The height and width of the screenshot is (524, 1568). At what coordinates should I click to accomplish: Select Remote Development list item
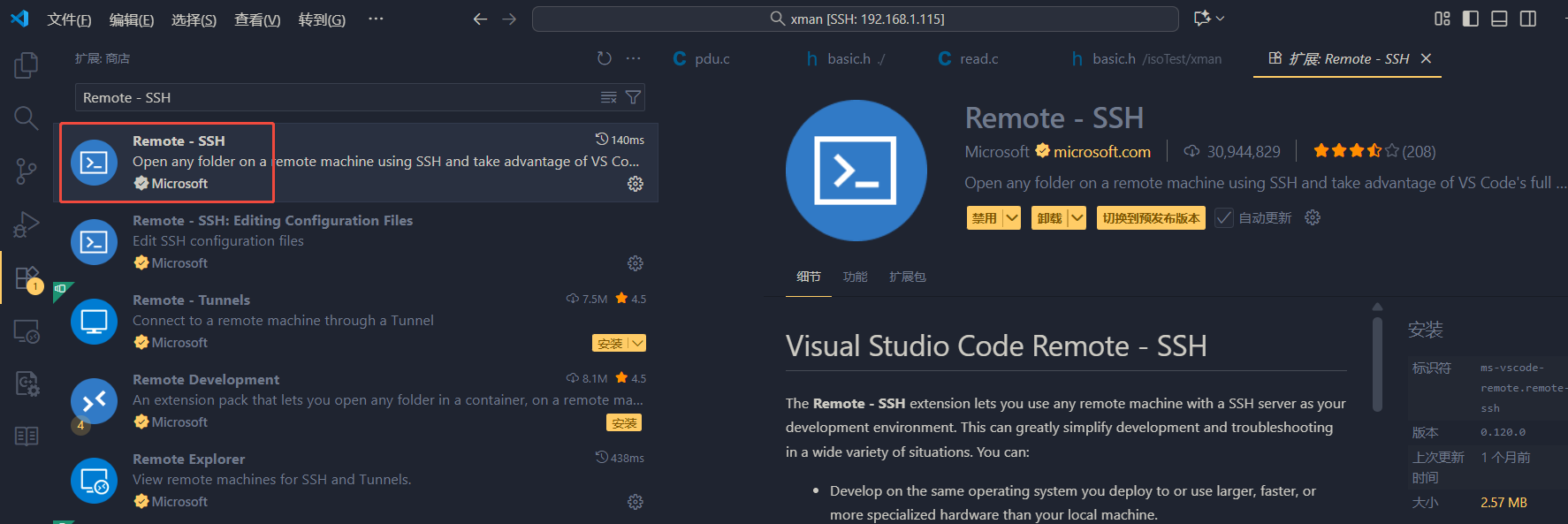point(355,401)
